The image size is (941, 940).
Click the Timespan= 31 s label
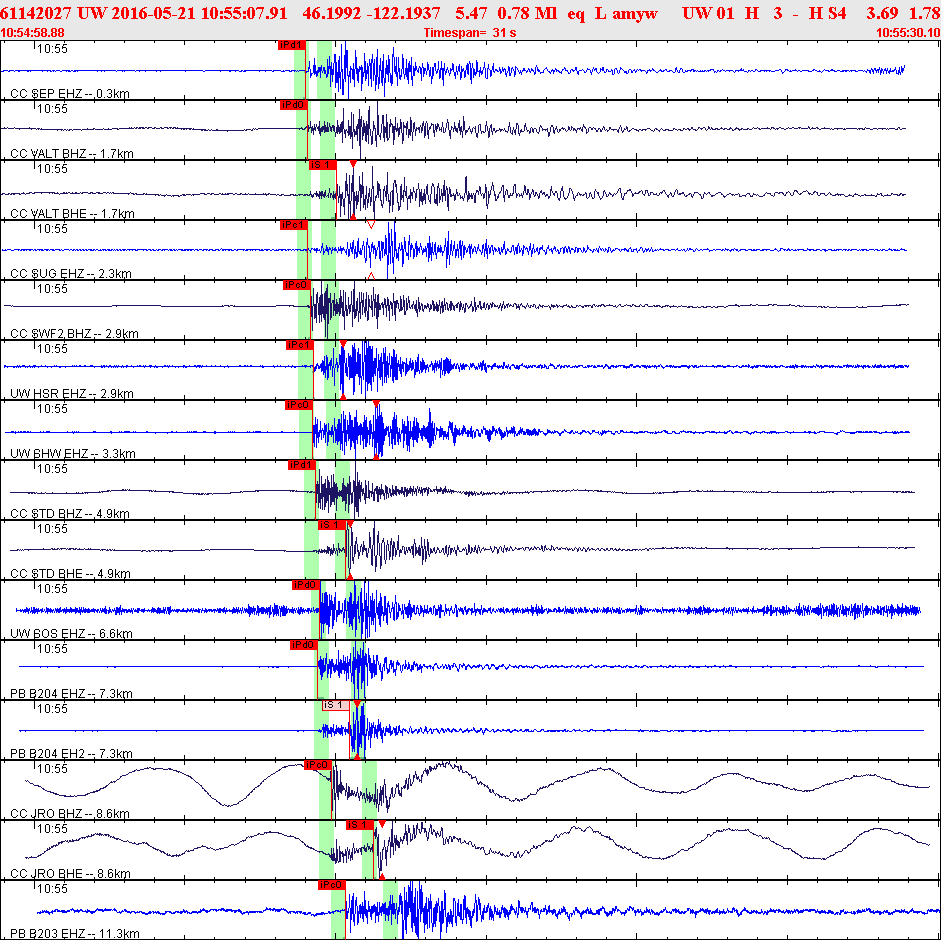click(470, 32)
